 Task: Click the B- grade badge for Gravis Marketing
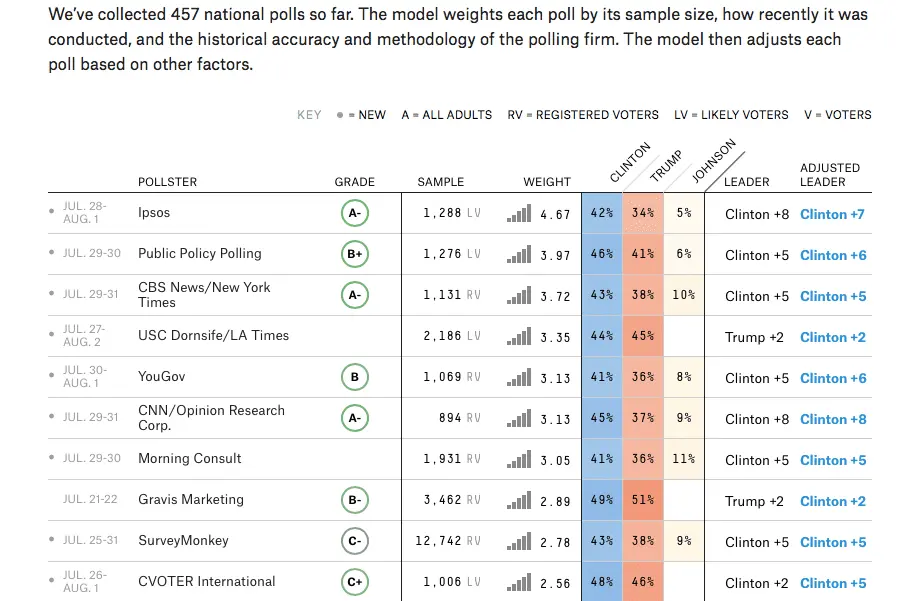[x=354, y=501]
